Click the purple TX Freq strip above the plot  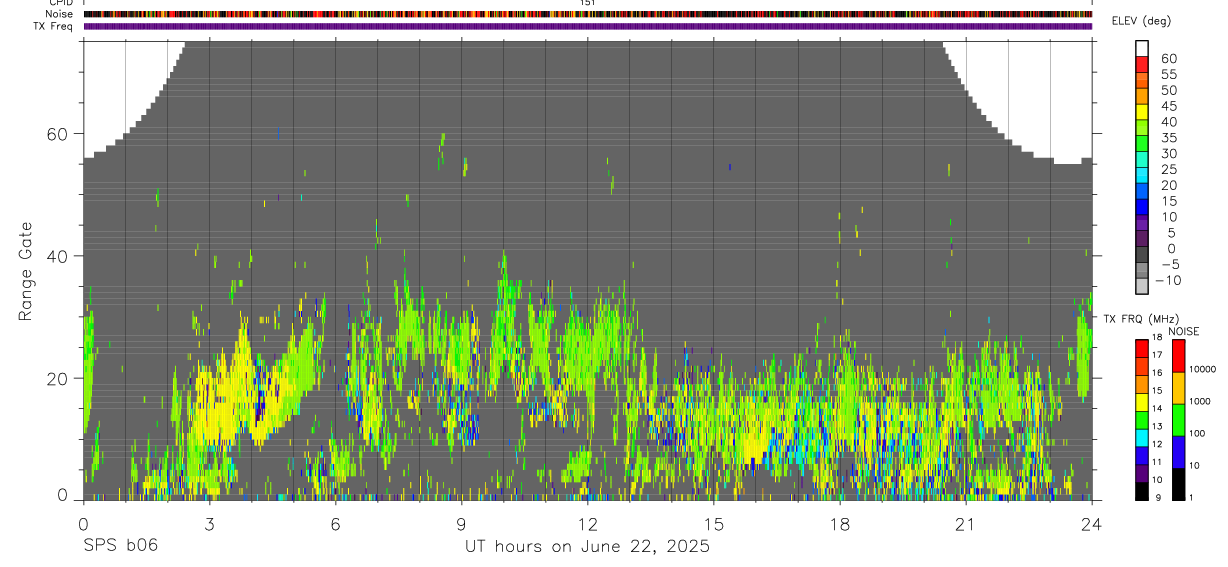click(587, 26)
